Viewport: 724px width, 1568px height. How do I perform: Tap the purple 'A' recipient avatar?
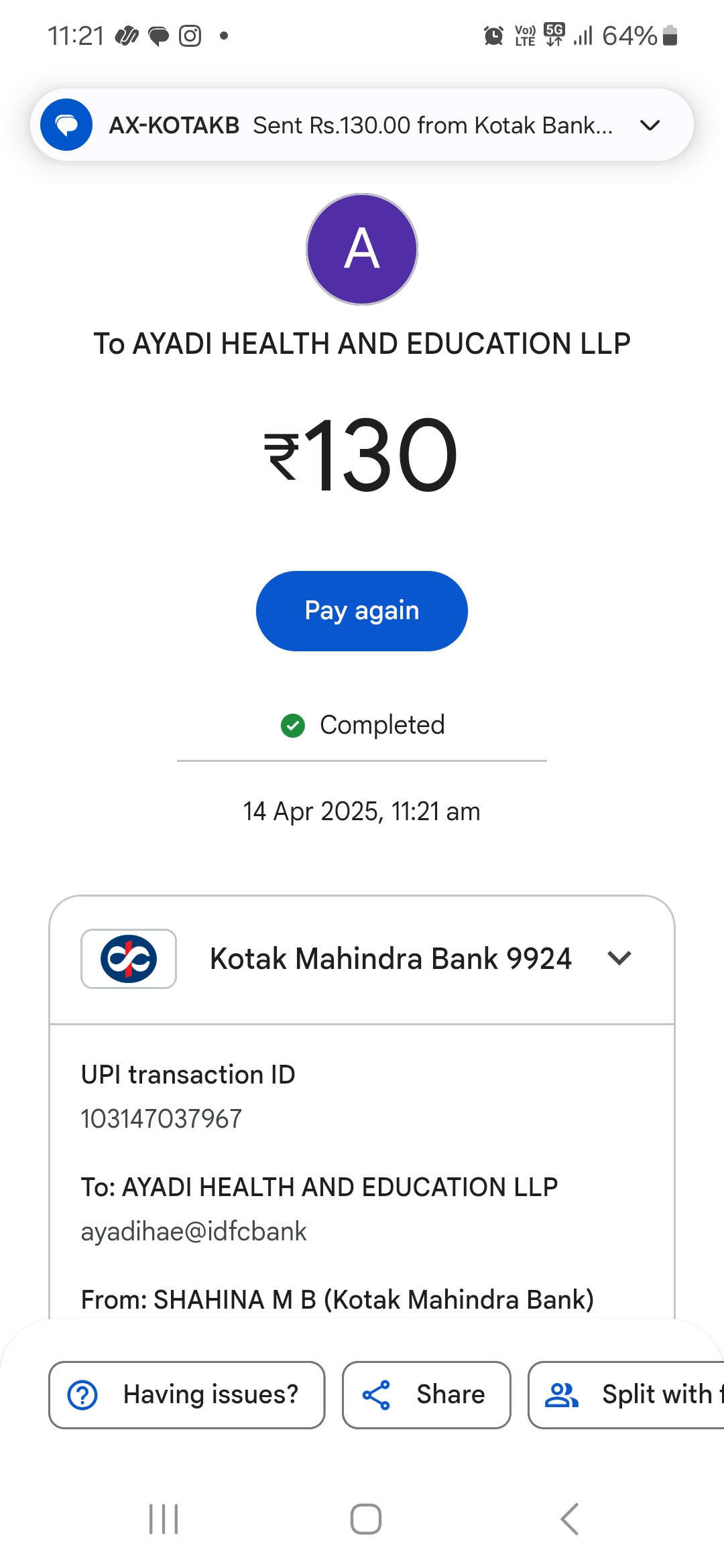pos(362,249)
